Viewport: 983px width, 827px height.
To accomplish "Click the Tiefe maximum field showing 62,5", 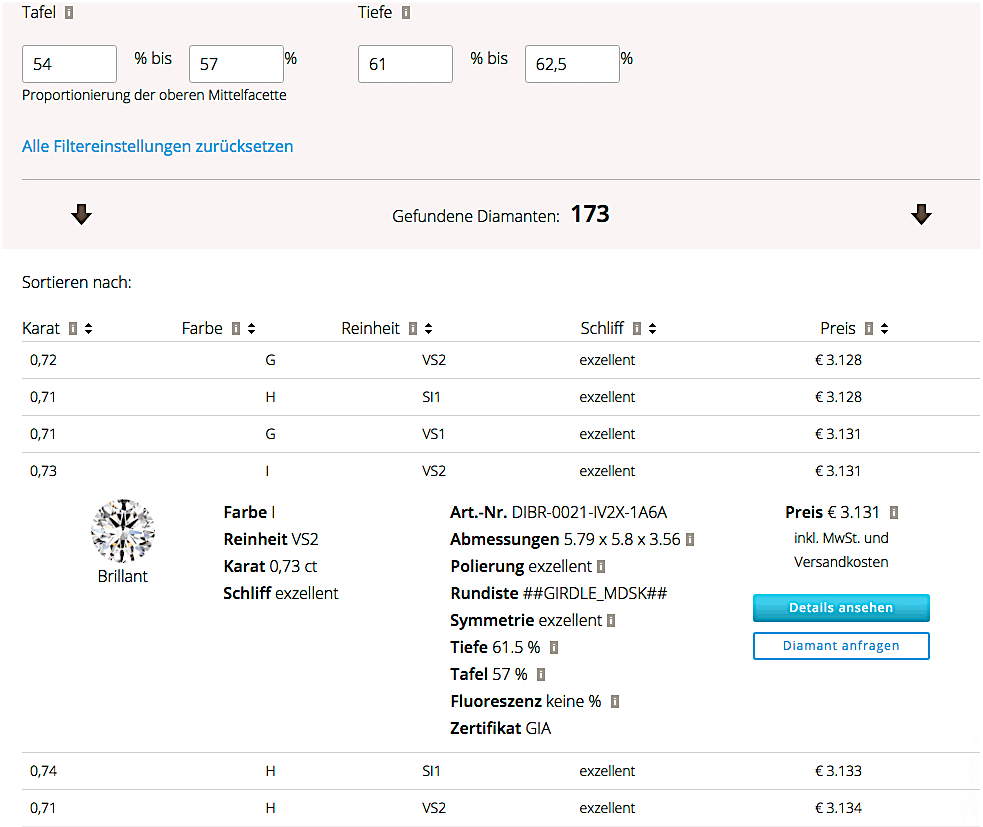I will [x=572, y=64].
